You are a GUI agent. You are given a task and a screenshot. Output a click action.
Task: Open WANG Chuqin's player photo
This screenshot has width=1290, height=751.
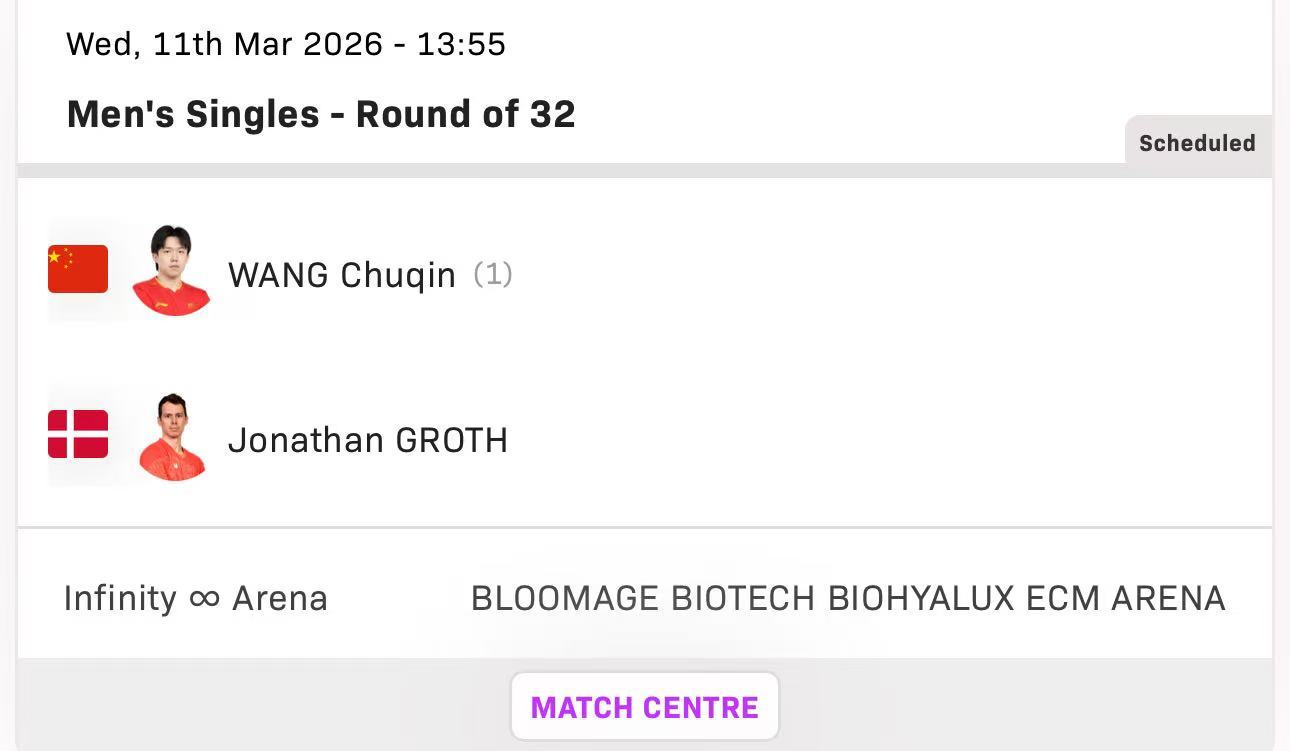click(x=171, y=271)
